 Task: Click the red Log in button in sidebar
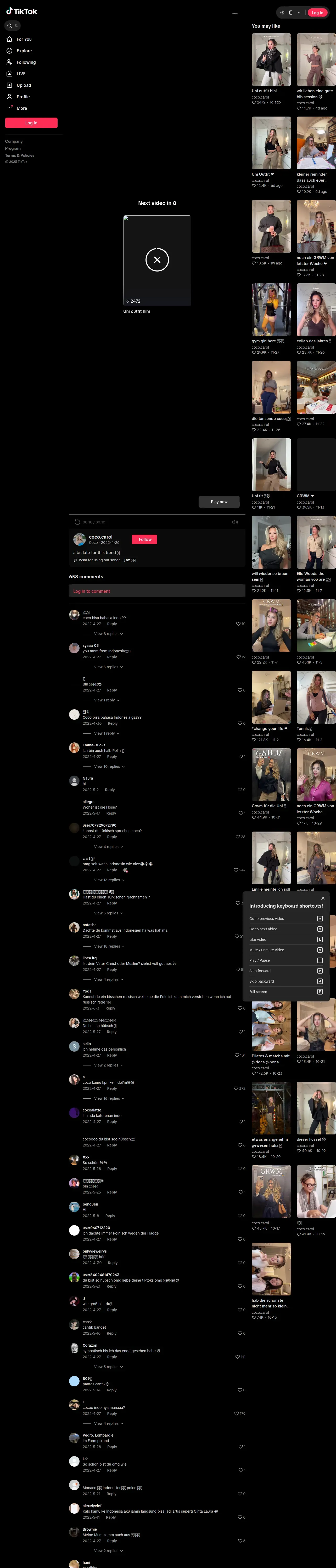click(31, 123)
